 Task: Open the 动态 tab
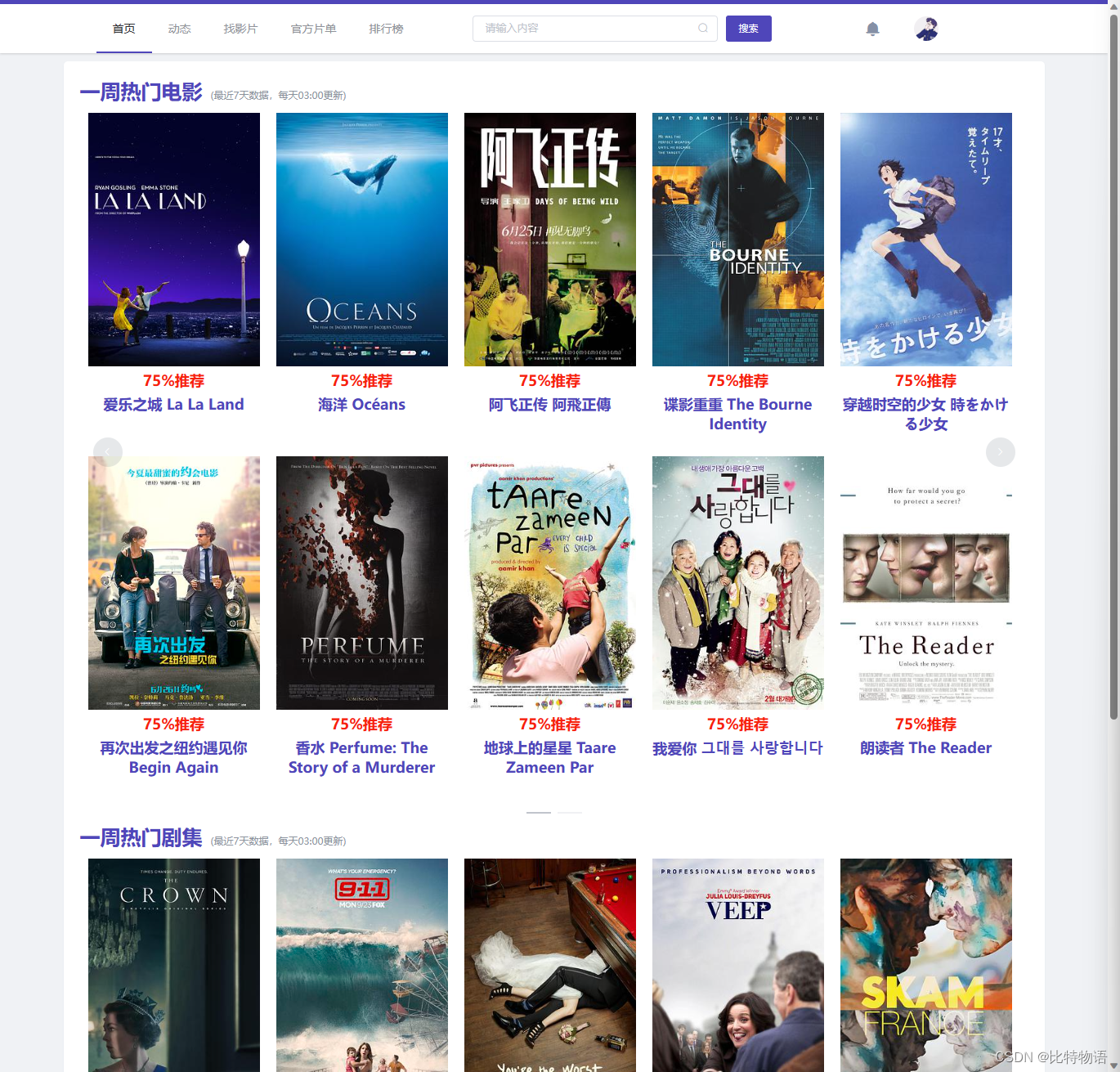[x=180, y=29]
